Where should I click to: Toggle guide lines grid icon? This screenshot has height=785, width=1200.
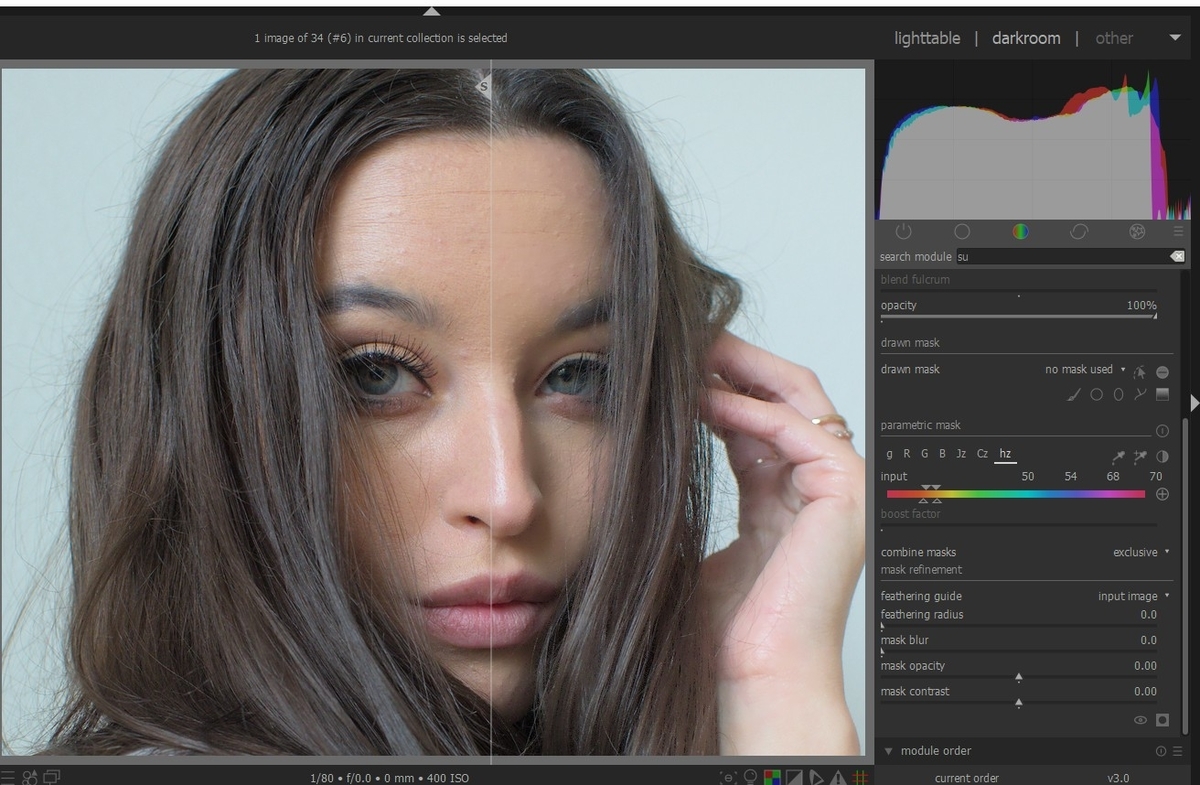(859, 777)
